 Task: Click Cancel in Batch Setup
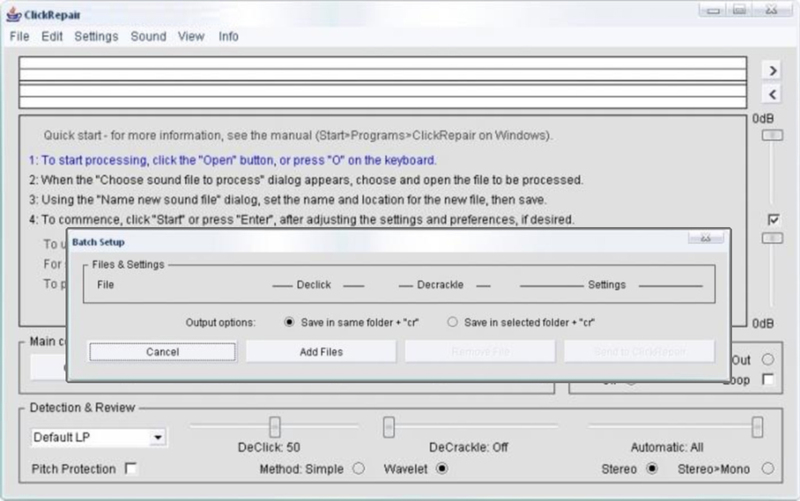point(162,352)
